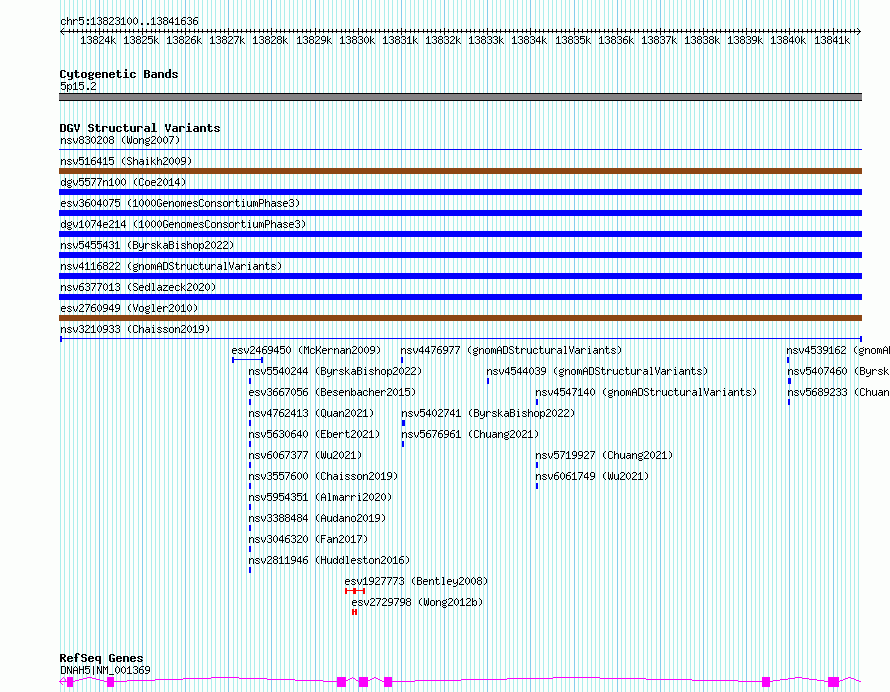Screen dimensions: 890x692
Task: Open the dgv5577n100 (Coe2014) variant label
Action: [123, 182]
